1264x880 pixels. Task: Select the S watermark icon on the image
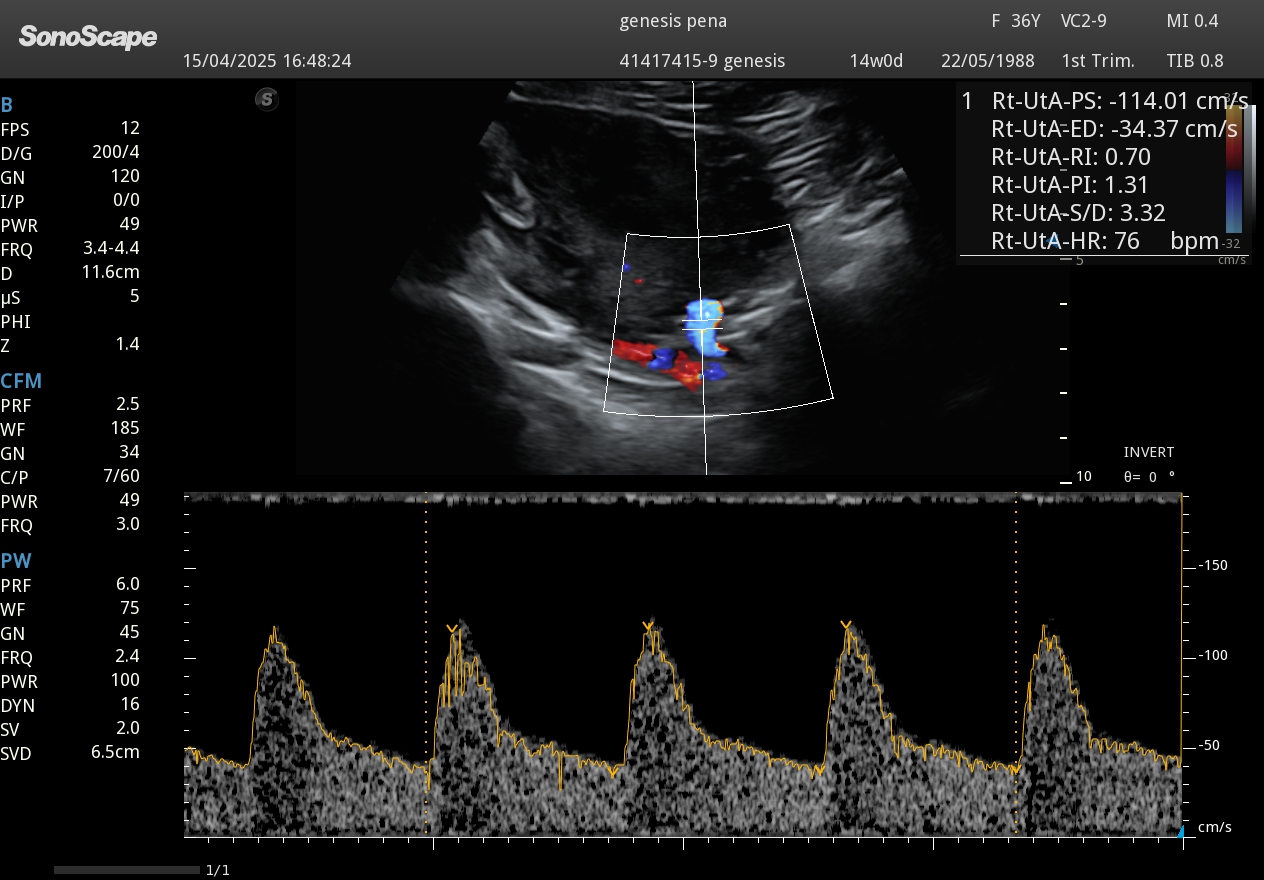click(x=267, y=100)
